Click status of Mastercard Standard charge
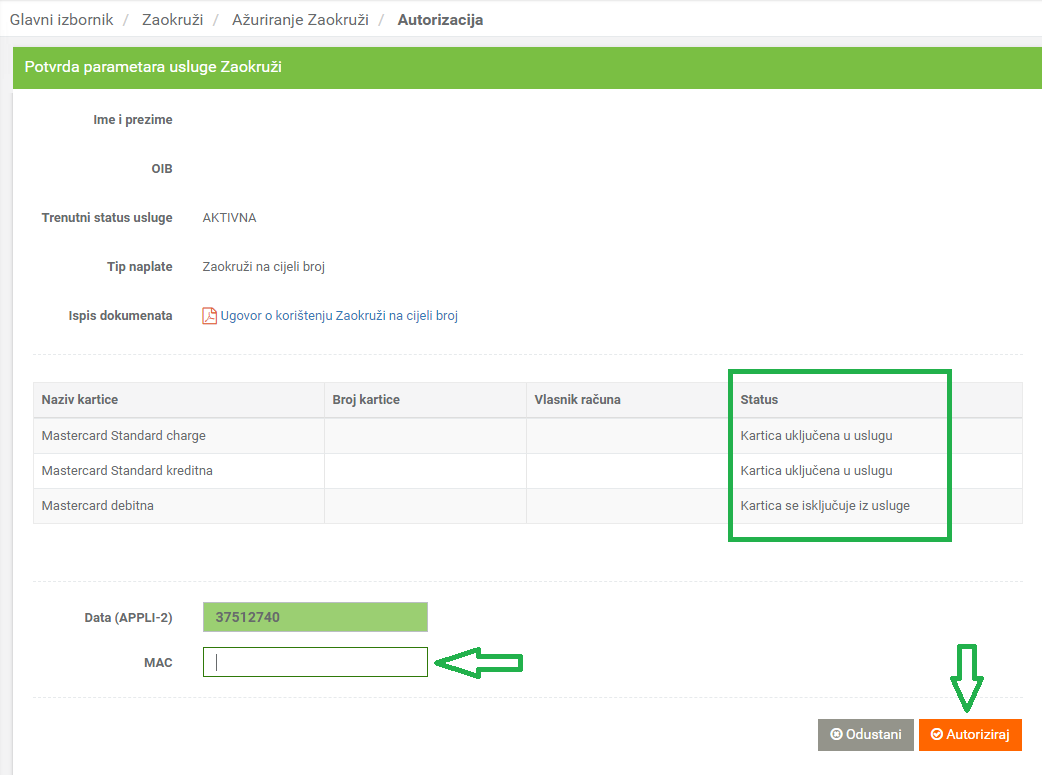Viewport: 1042px width, 775px height. tap(816, 435)
